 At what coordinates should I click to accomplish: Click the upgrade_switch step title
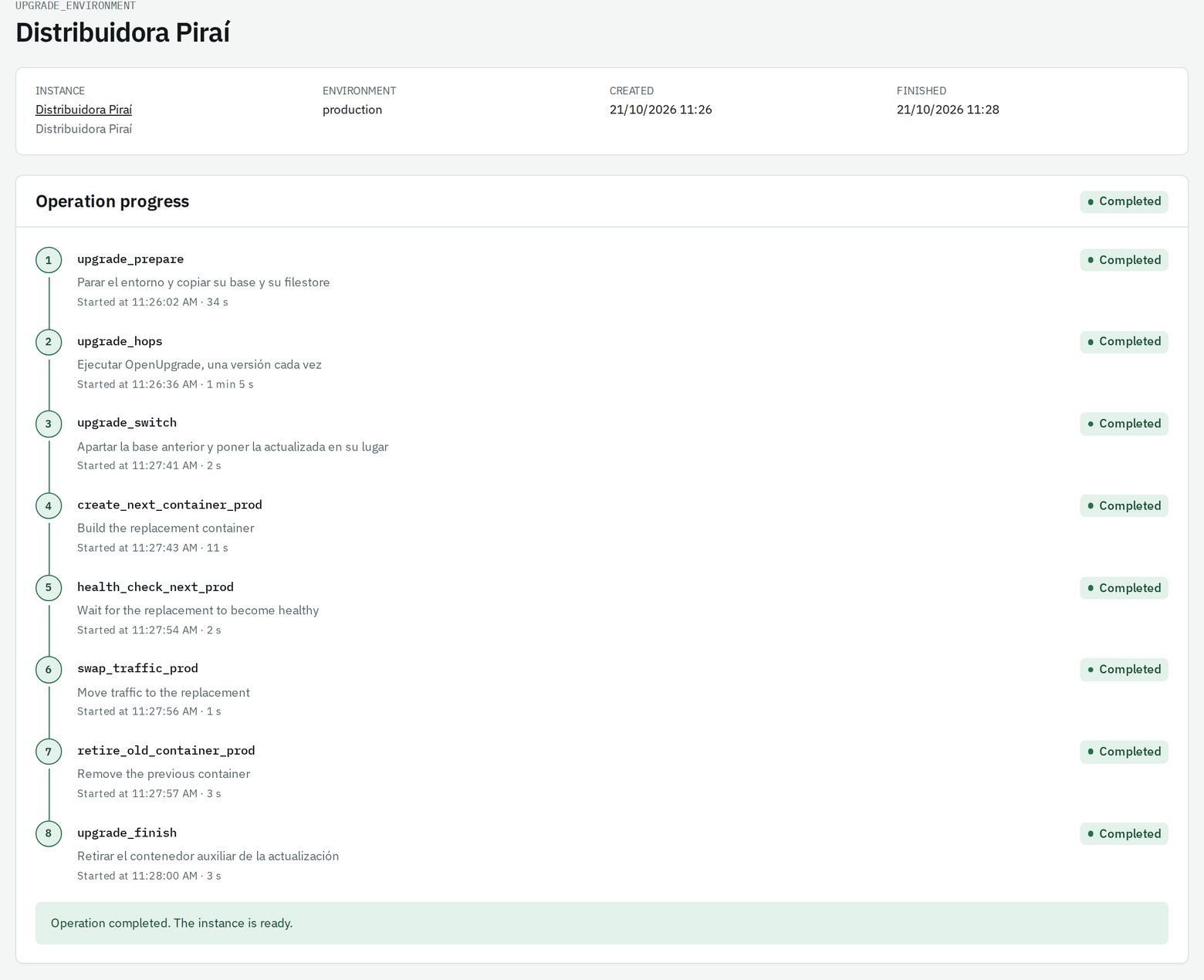tap(127, 423)
